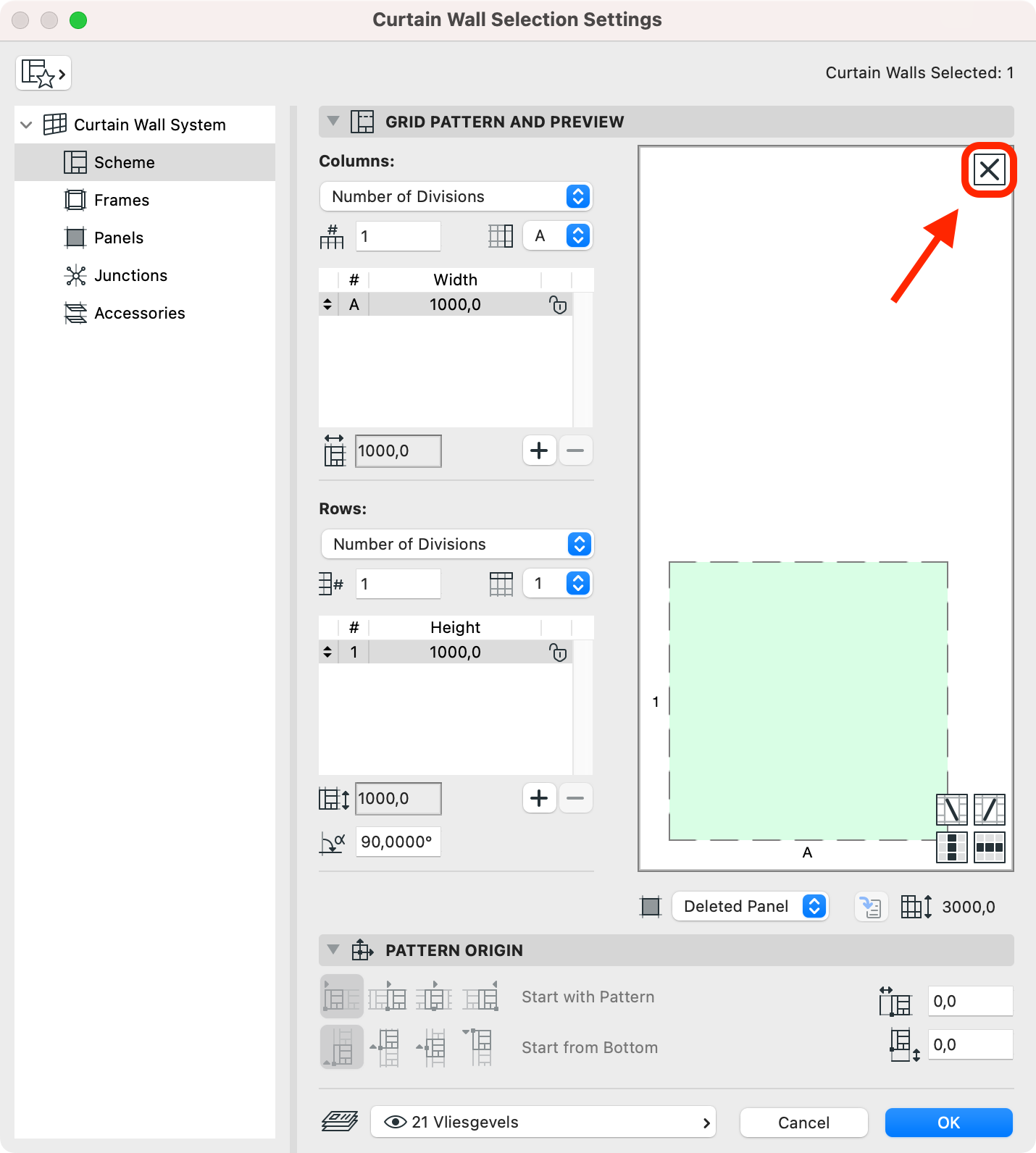Screen dimensions: 1036x1153
Task: Open the Junctions settings page
Action: click(145, 275)
